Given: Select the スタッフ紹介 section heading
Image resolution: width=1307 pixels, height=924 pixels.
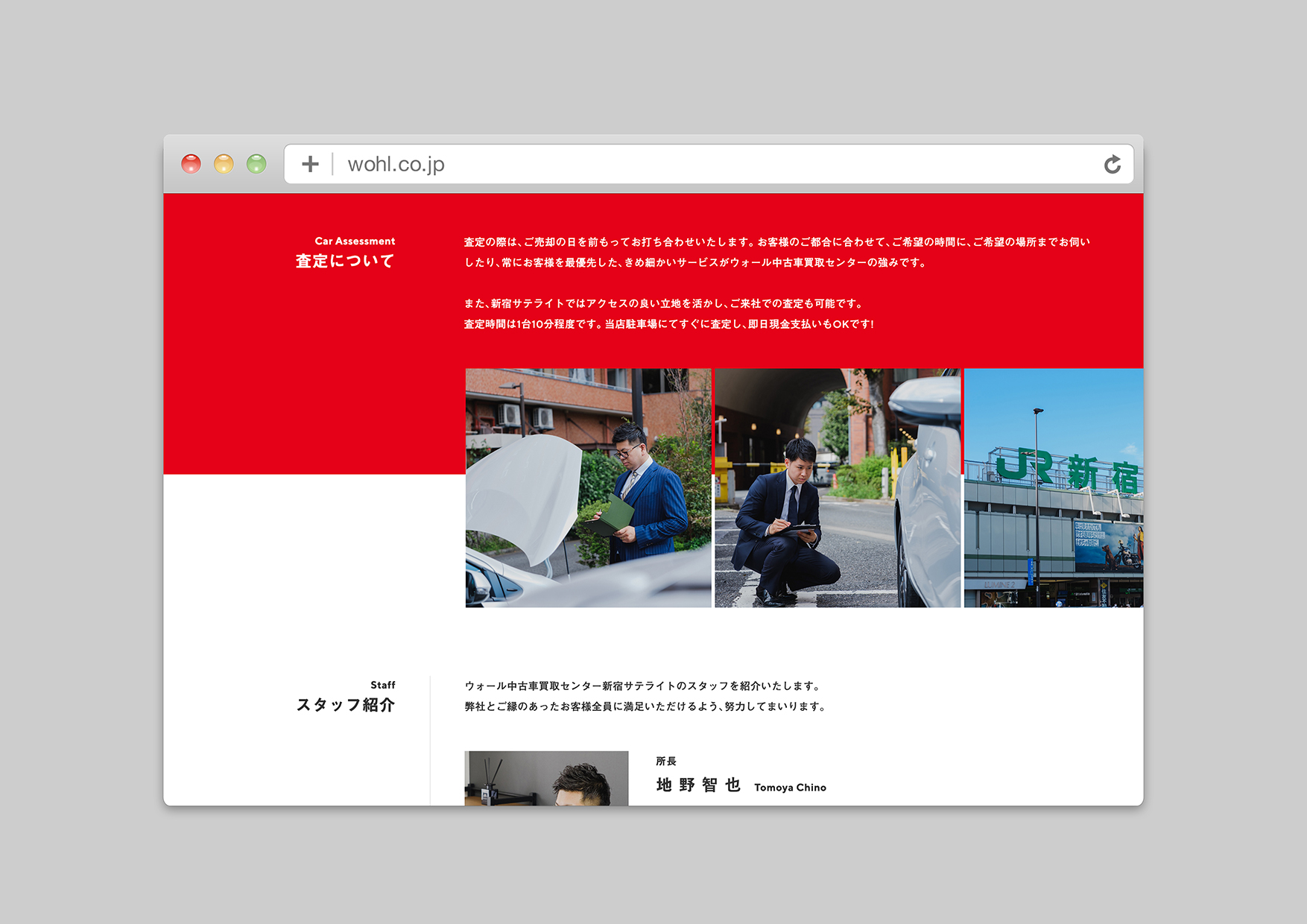Looking at the screenshot, I should click(346, 704).
